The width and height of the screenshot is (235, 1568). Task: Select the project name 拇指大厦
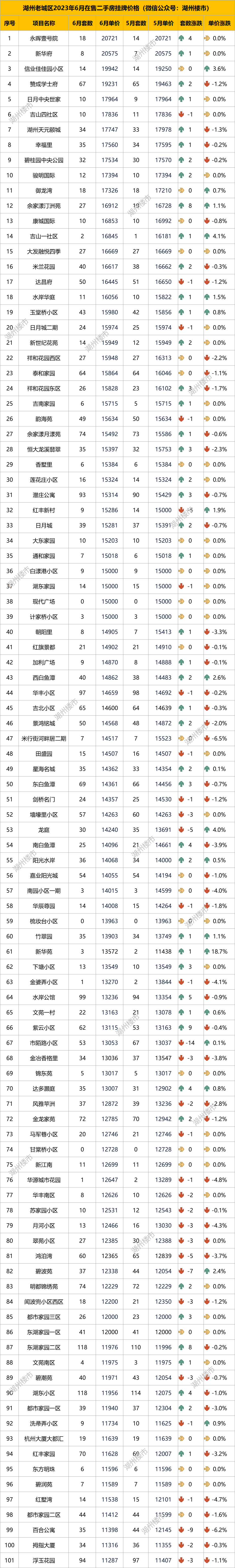[x=44, y=1545]
